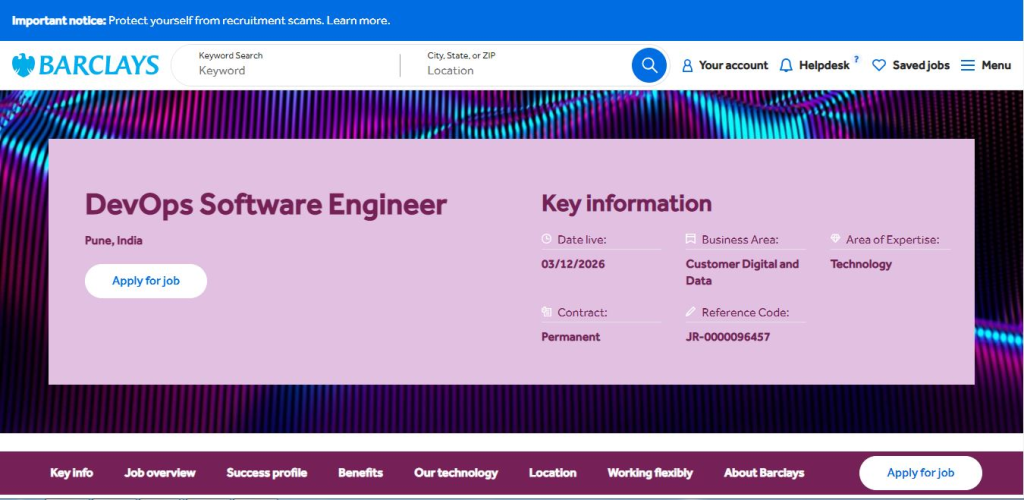Click the diamond icon beside Area of Expertise

835,240
